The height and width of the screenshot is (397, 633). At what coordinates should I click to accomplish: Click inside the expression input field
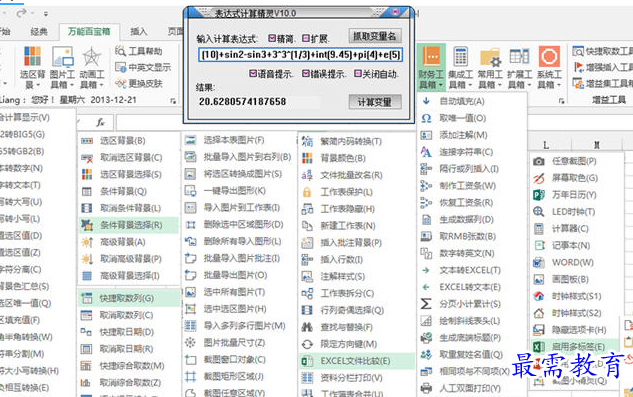click(300, 55)
